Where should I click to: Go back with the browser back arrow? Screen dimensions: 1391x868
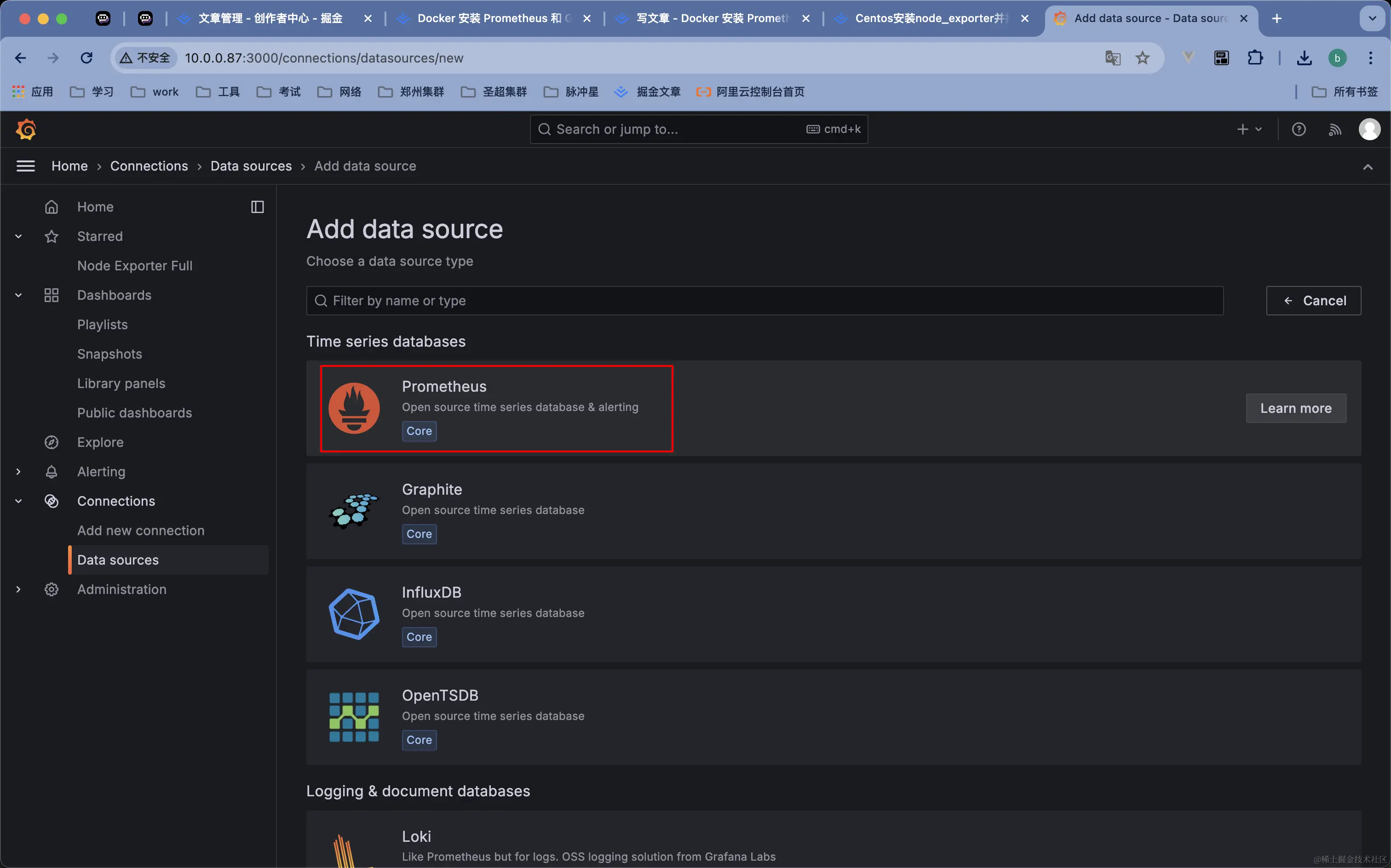21,57
